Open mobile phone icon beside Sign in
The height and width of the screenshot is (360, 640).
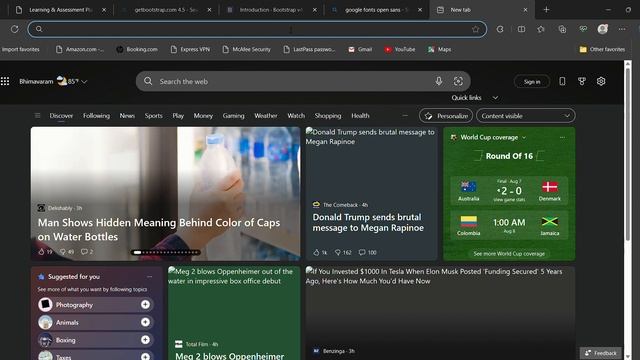coord(562,81)
